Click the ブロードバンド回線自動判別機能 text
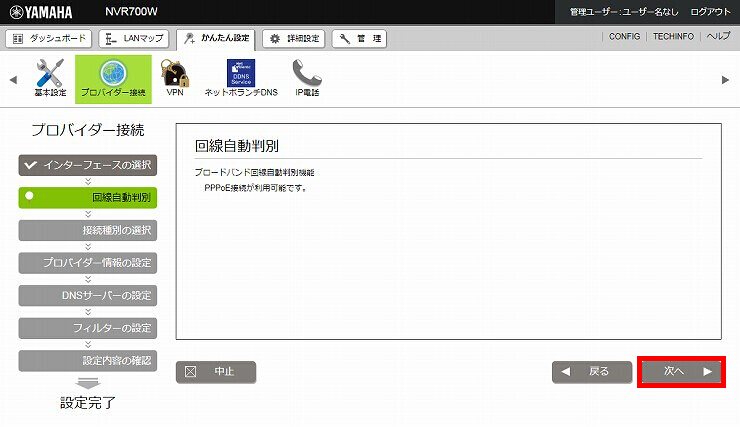Image resolution: width=740 pixels, height=427 pixels. [x=254, y=172]
